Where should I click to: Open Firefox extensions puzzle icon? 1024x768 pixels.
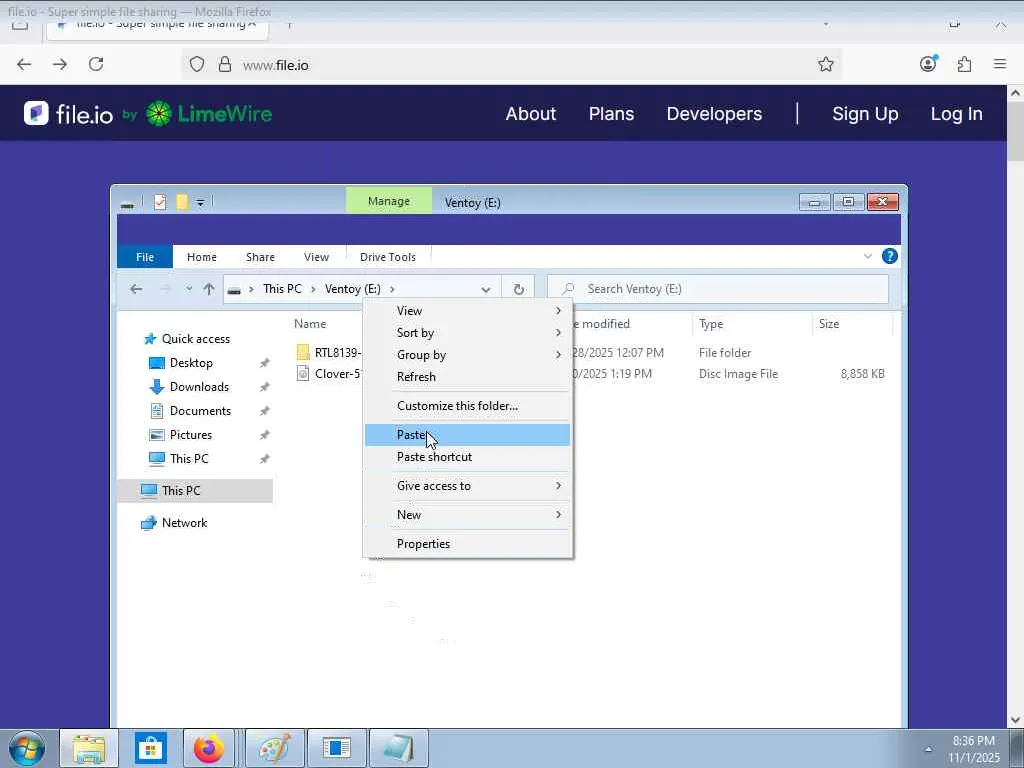click(964, 64)
